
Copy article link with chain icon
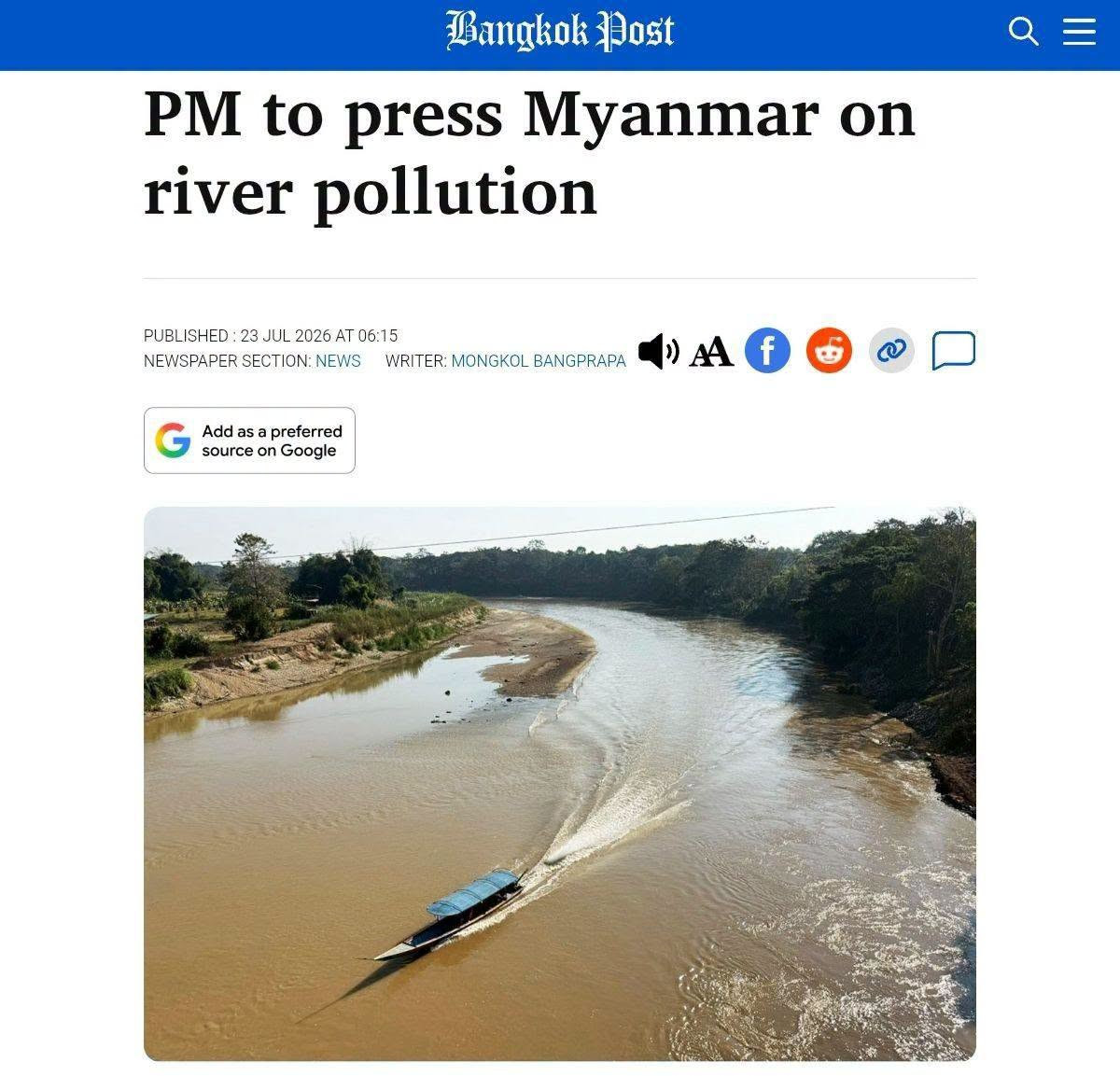point(891,351)
